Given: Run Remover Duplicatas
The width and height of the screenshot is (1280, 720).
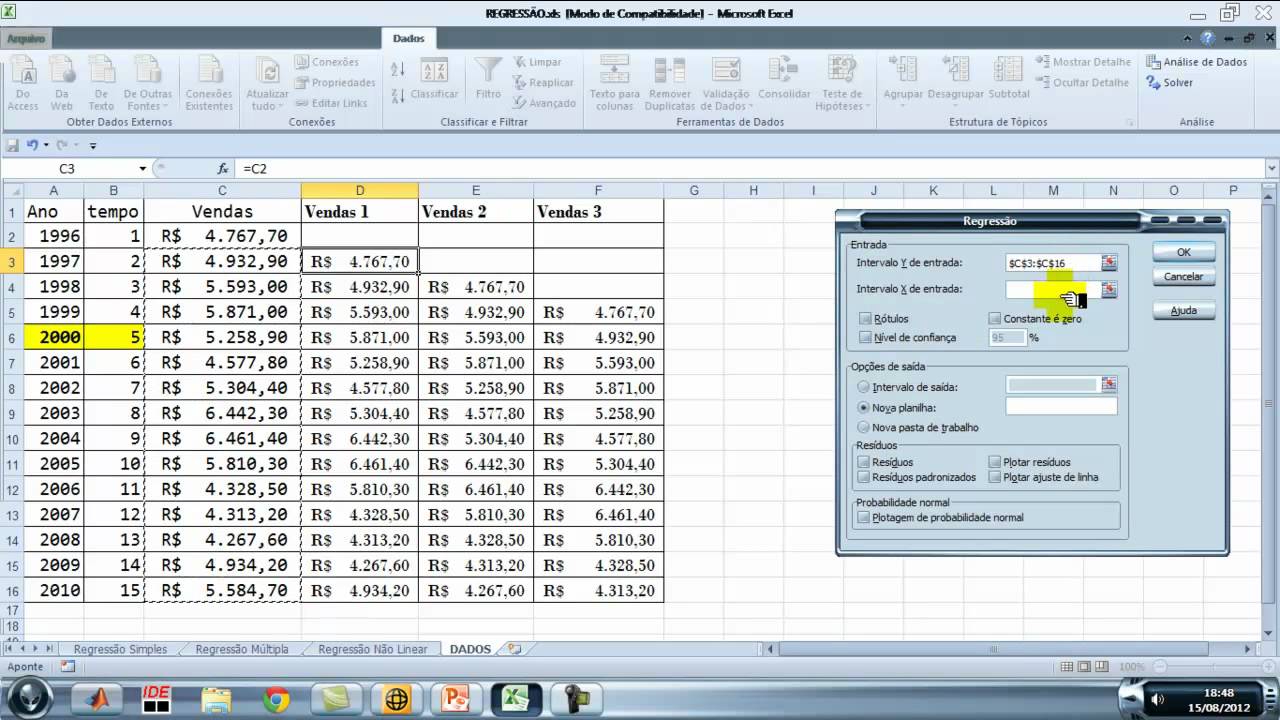Looking at the screenshot, I should [x=670, y=84].
